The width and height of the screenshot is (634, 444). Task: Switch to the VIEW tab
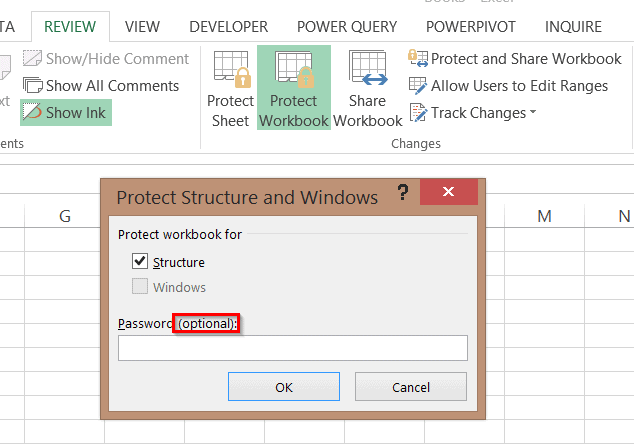coord(142,27)
